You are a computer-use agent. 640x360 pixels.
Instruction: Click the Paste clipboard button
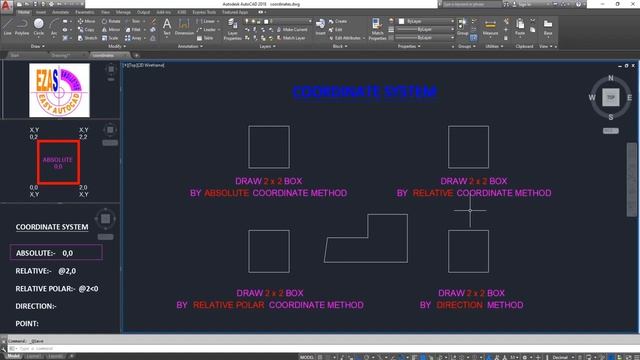tap(520, 27)
